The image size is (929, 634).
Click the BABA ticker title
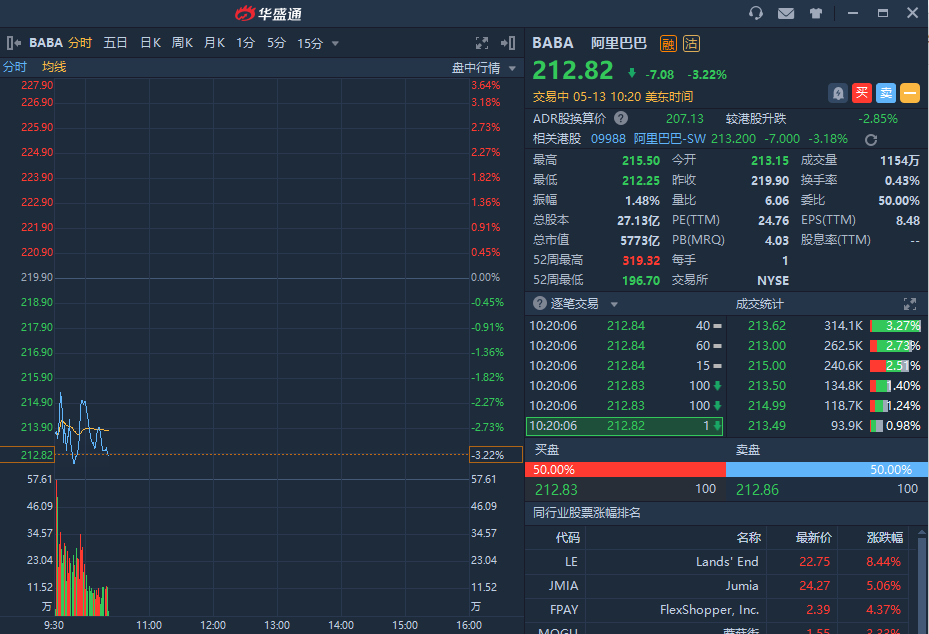point(552,43)
